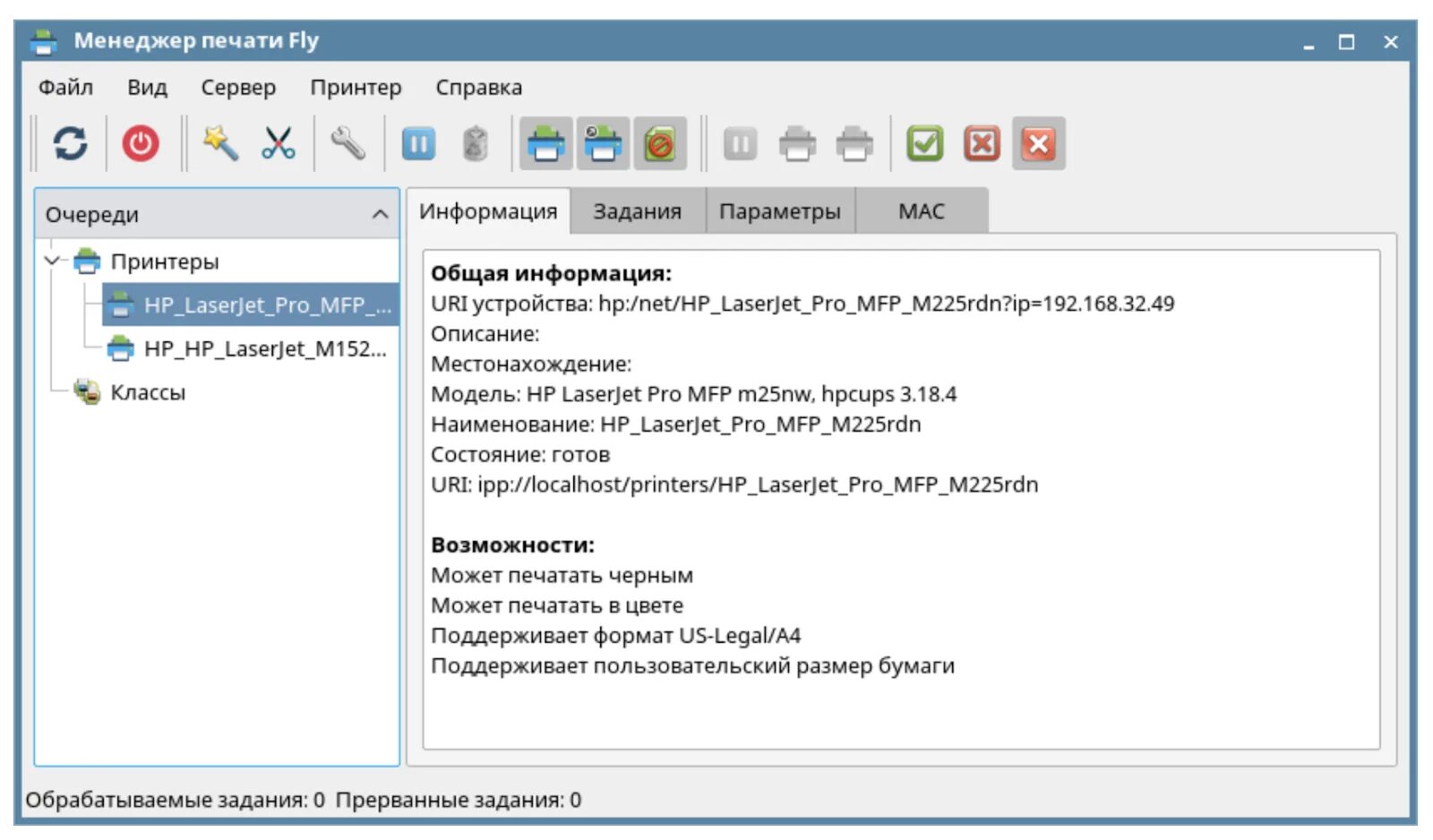
Task: Click the greyed-out pause icon
Action: 740,143
